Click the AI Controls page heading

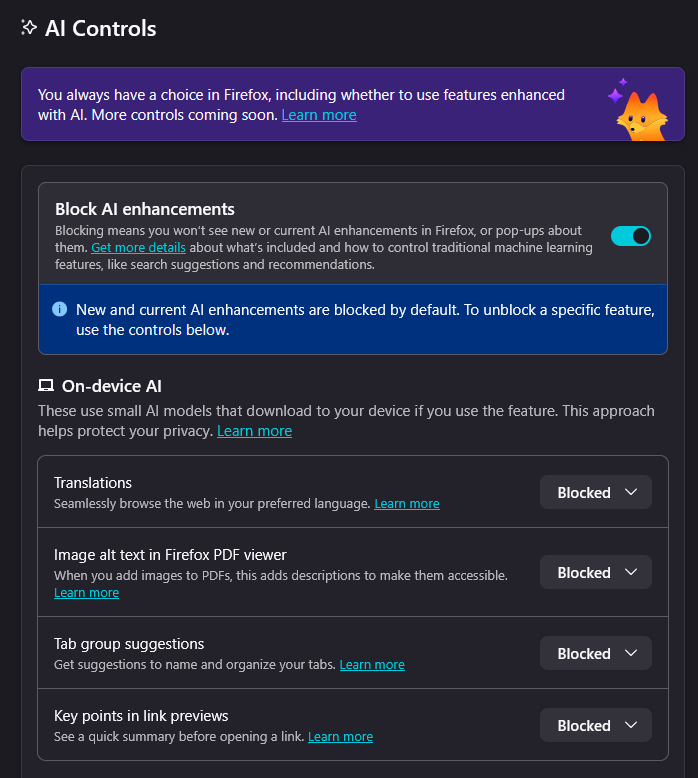pyautogui.click(x=100, y=28)
